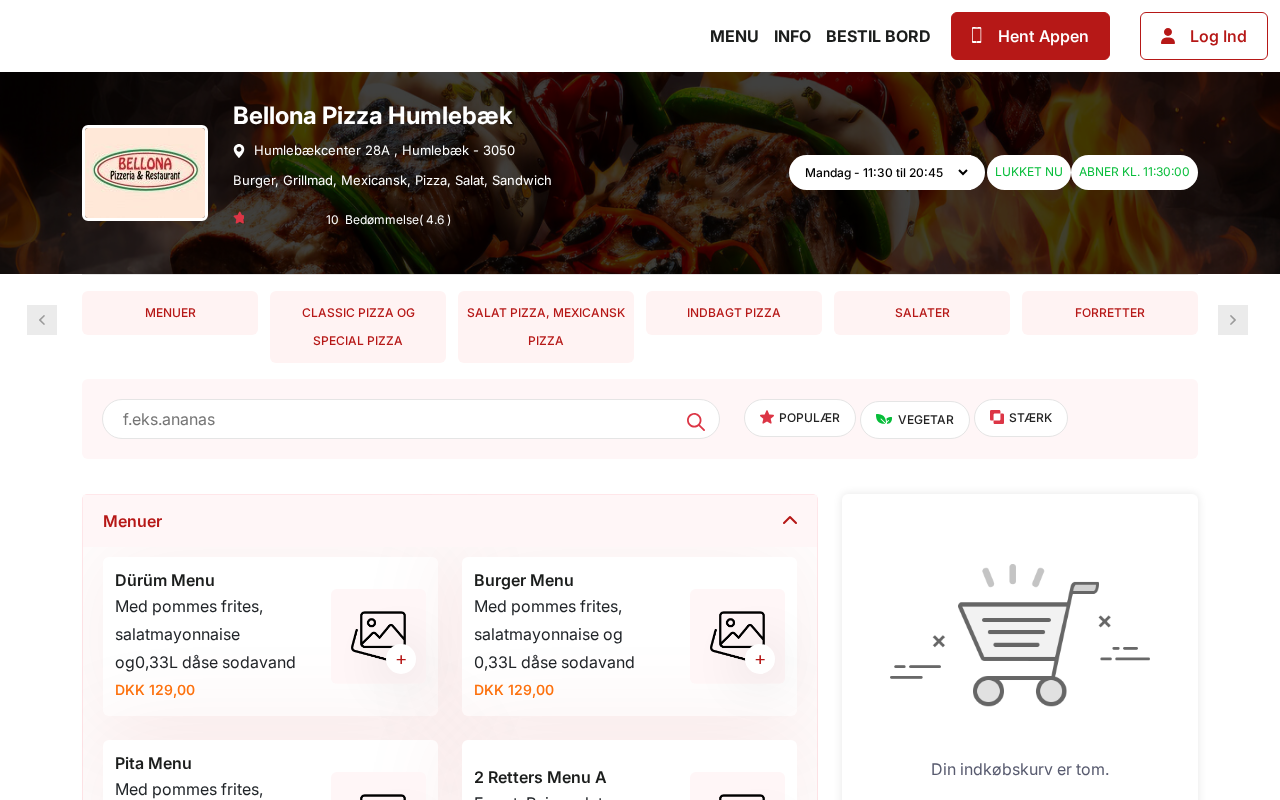The width and height of the screenshot is (1280, 800).
Task: Click the location pin icon
Action: click(239, 151)
